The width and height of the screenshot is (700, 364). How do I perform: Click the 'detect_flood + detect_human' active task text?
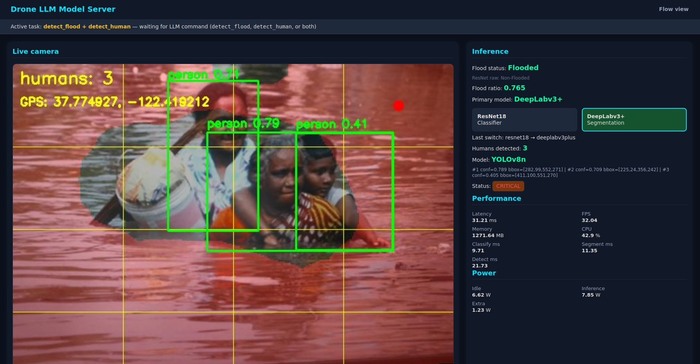pyautogui.click(x=87, y=26)
